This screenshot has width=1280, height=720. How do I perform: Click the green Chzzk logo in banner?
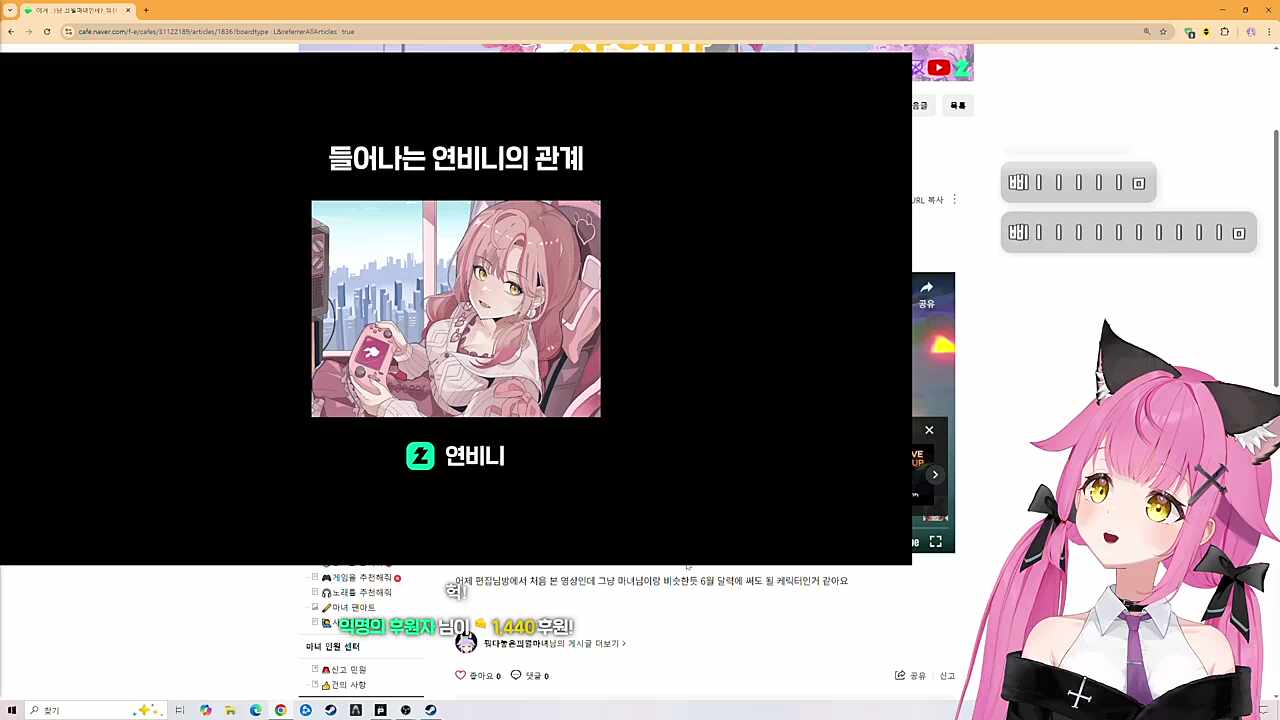coord(962,68)
